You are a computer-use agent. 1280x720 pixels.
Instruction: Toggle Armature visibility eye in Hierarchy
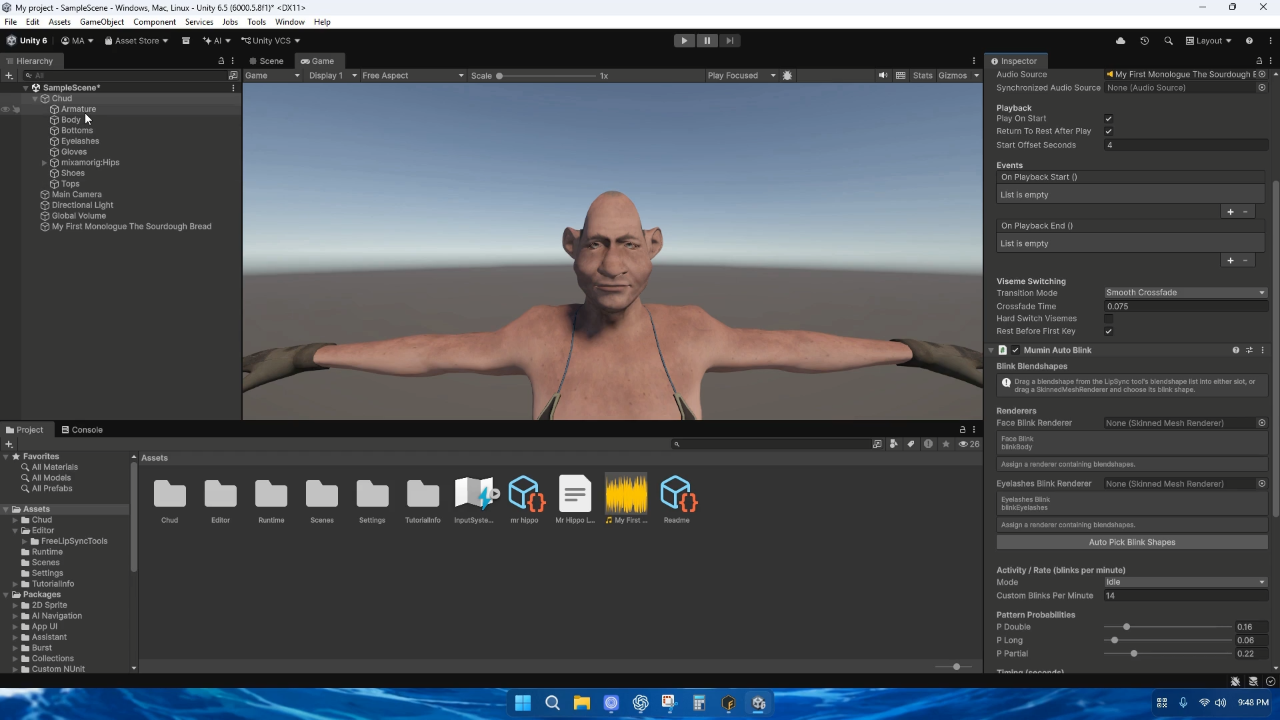(5, 109)
